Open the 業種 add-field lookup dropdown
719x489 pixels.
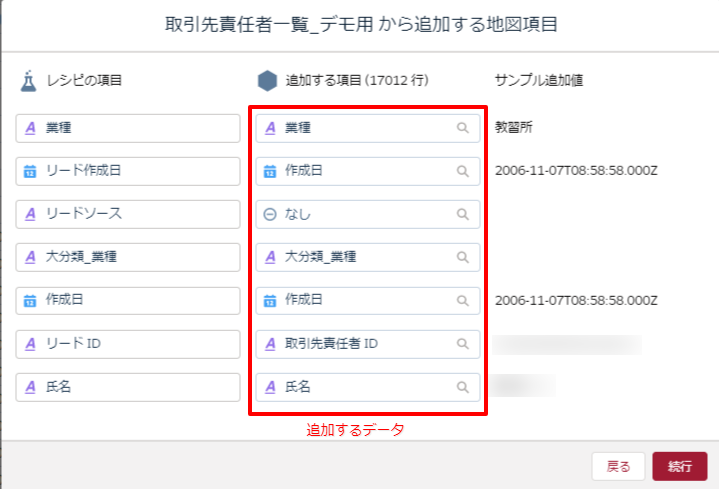(360, 128)
